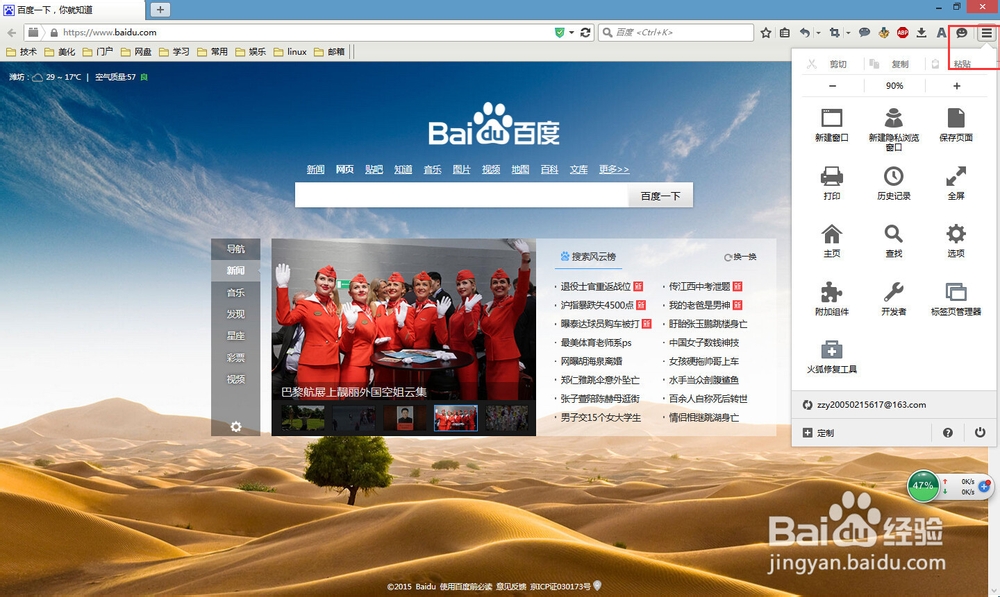Click the help question mark icon
This screenshot has width=1000, height=597.
click(948, 432)
